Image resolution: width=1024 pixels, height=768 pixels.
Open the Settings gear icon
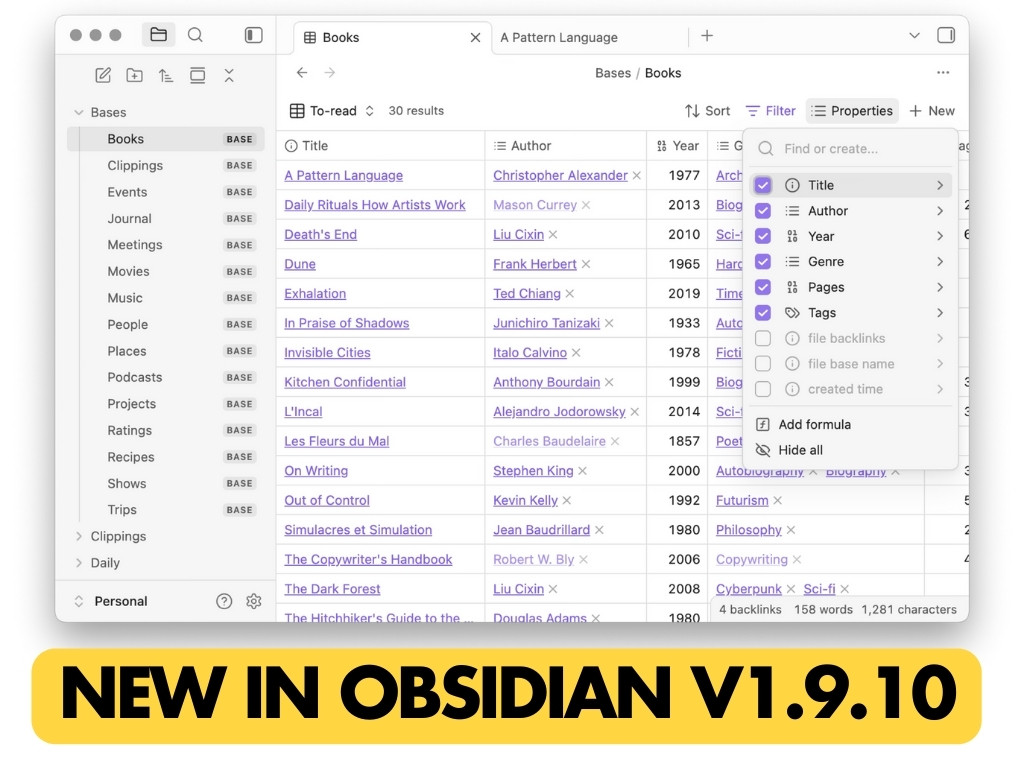click(x=253, y=601)
